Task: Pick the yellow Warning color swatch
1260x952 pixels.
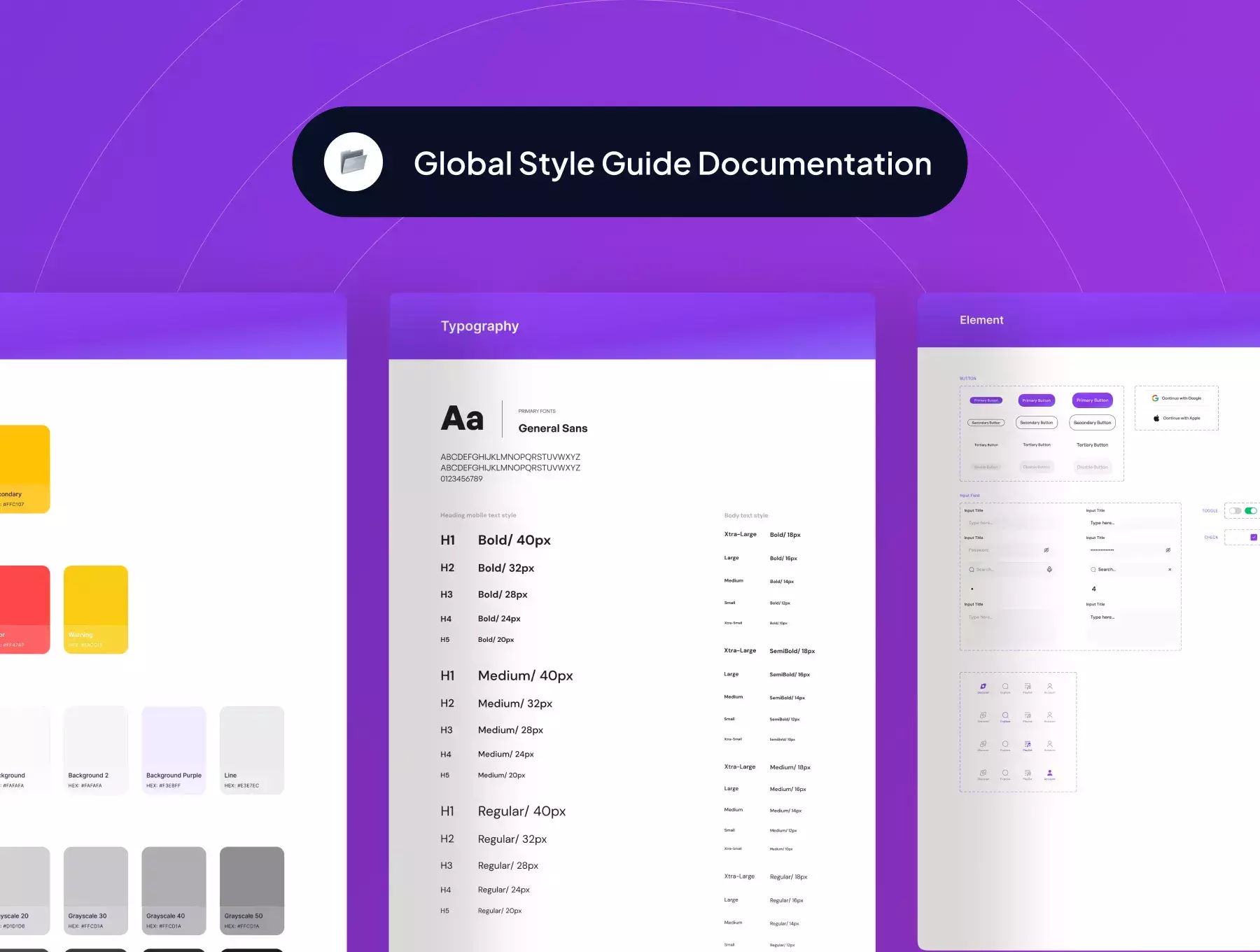Action: pyautogui.click(x=96, y=609)
